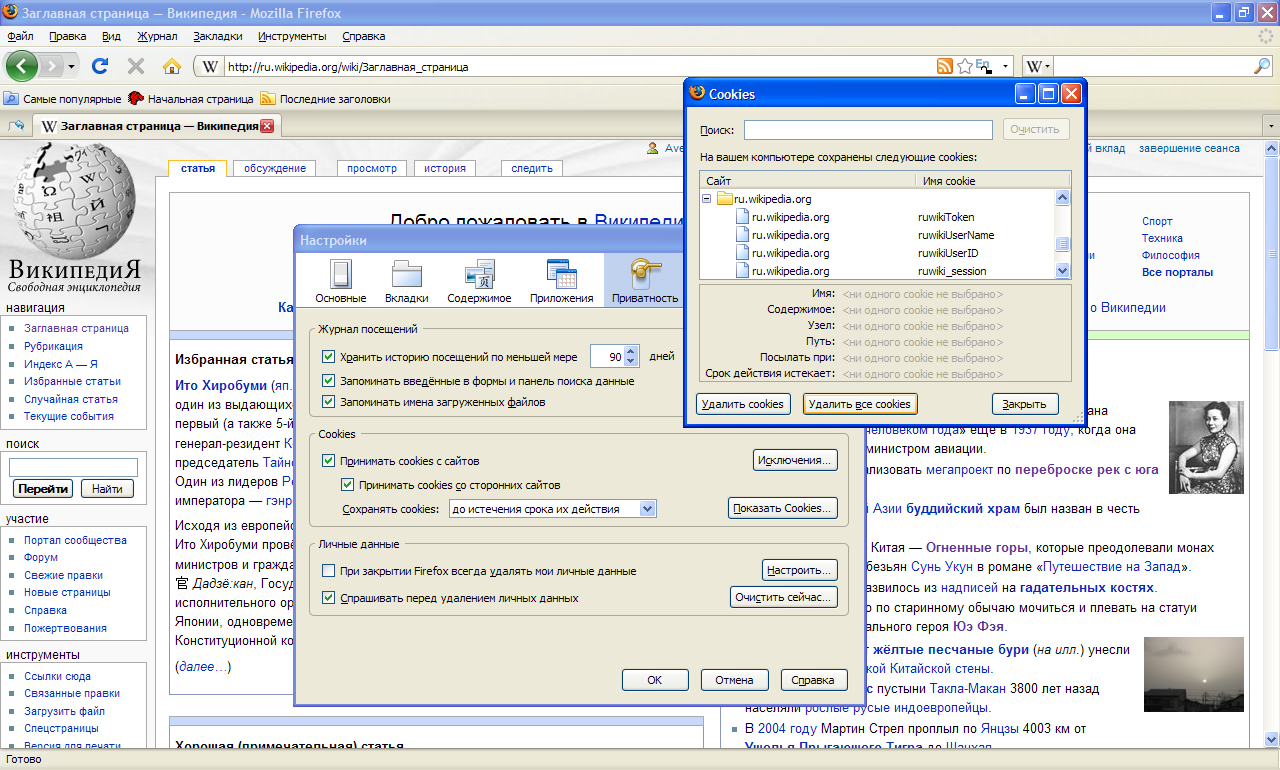Open the Основные settings pane

pyautogui.click(x=341, y=280)
